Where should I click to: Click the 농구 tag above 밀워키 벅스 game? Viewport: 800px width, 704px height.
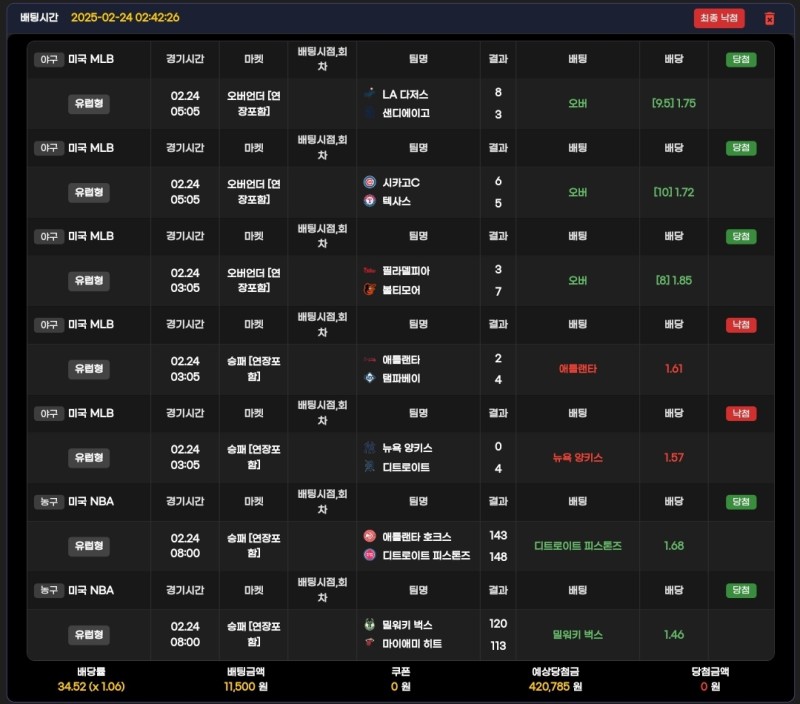tap(49, 590)
